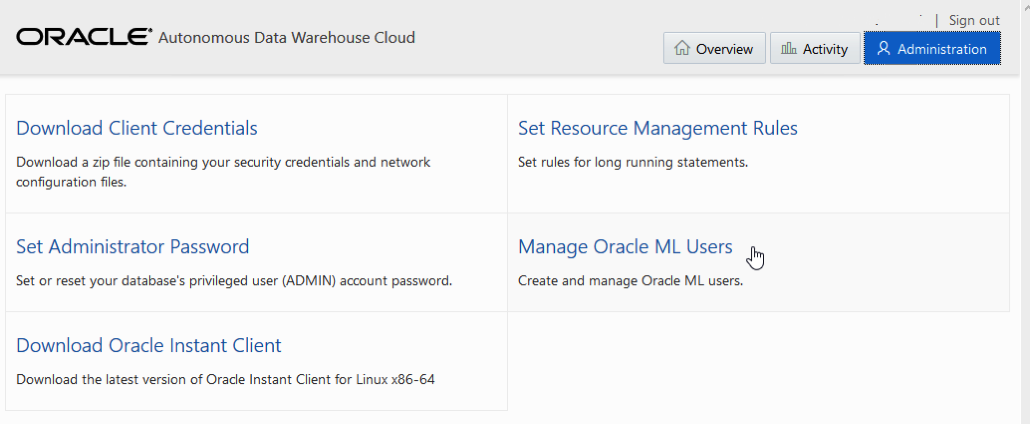The image size is (1030, 424).
Task: Open the Overview tab
Action: [714, 48]
